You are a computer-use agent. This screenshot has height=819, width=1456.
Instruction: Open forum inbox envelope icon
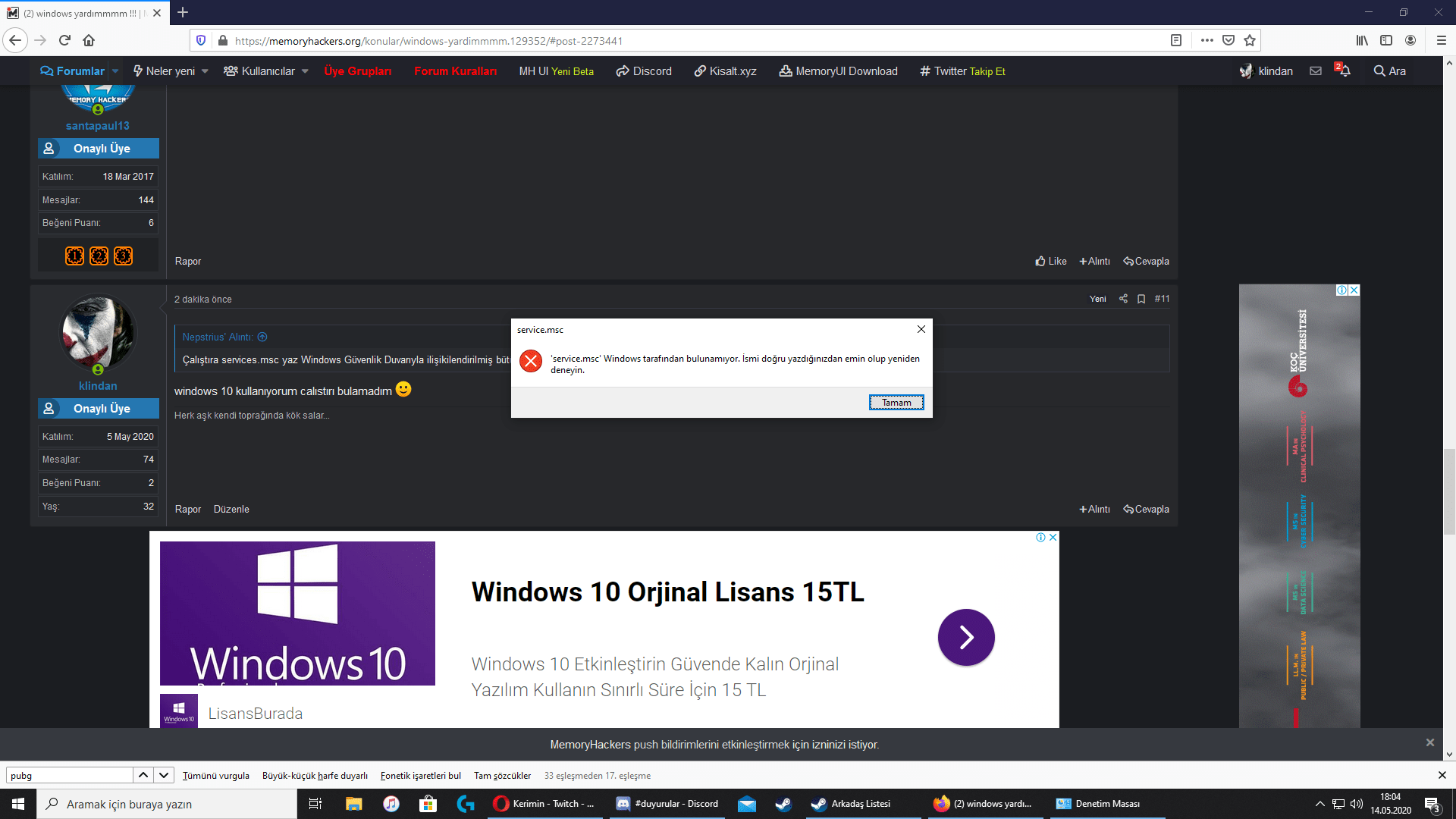[1316, 71]
